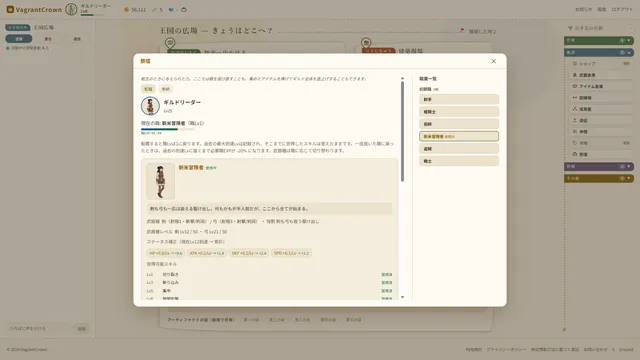Click the dialog scrollbar up arrow
Viewport: 640px width, 360px height.
(x=402, y=78)
